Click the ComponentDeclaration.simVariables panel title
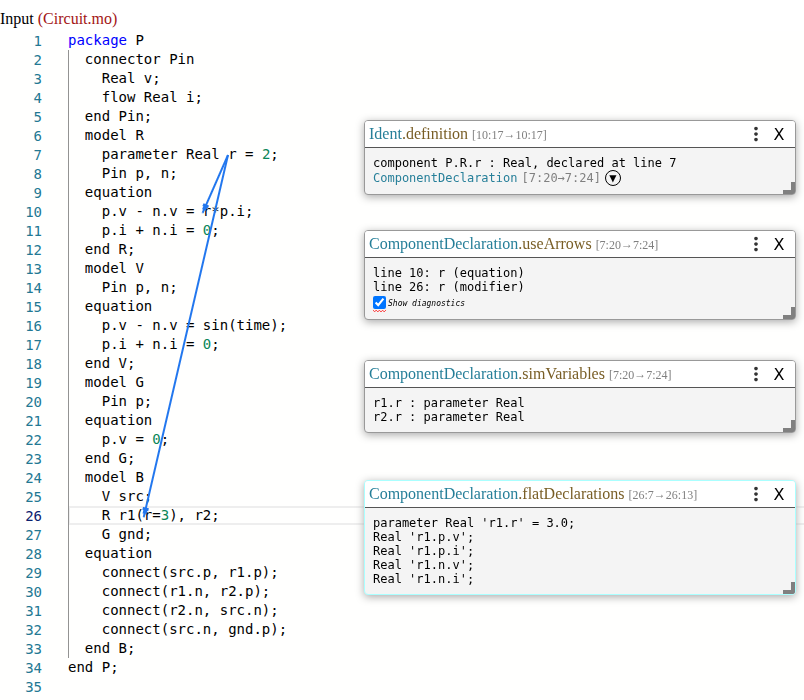804x700 pixels. [x=487, y=374]
